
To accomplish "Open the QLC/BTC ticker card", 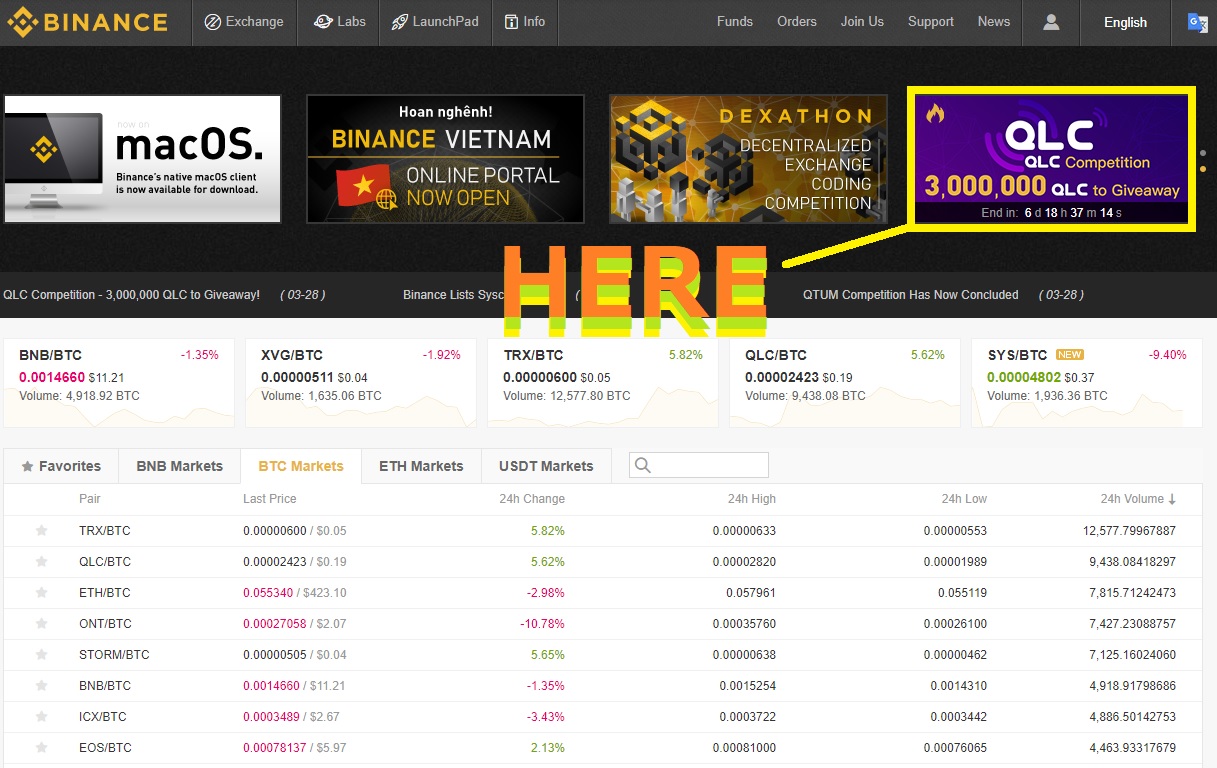I will [x=845, y=383].
